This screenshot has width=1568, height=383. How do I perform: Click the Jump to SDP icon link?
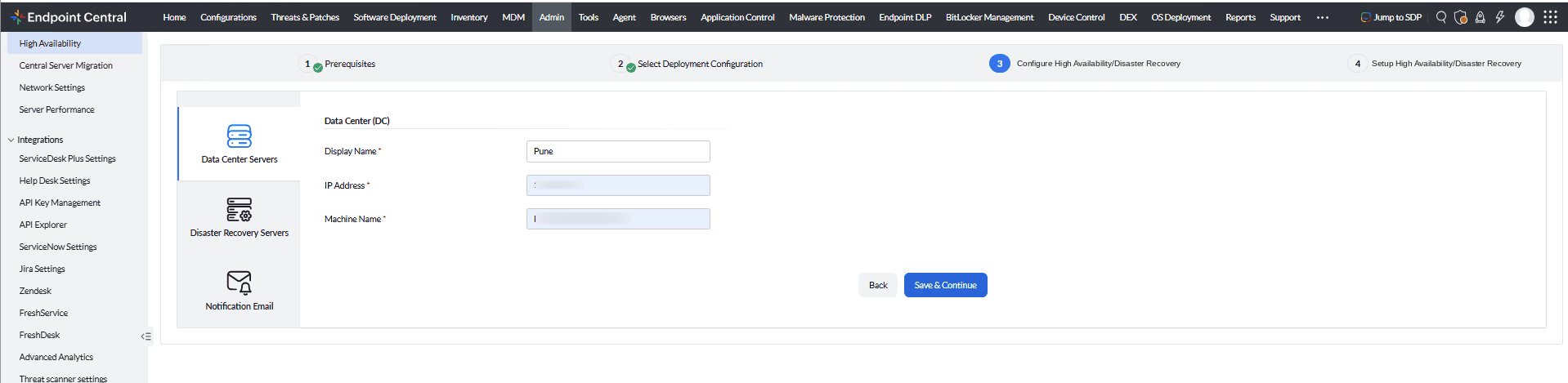click(x=1391, y=17)
